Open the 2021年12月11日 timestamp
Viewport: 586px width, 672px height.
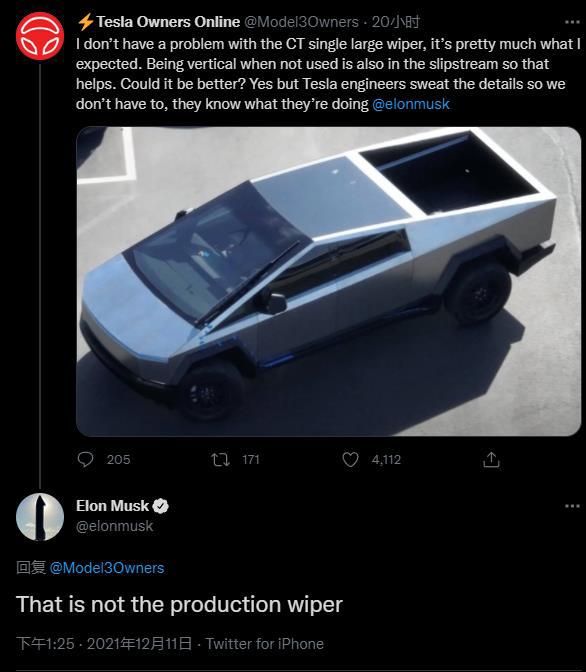point(139,644)
